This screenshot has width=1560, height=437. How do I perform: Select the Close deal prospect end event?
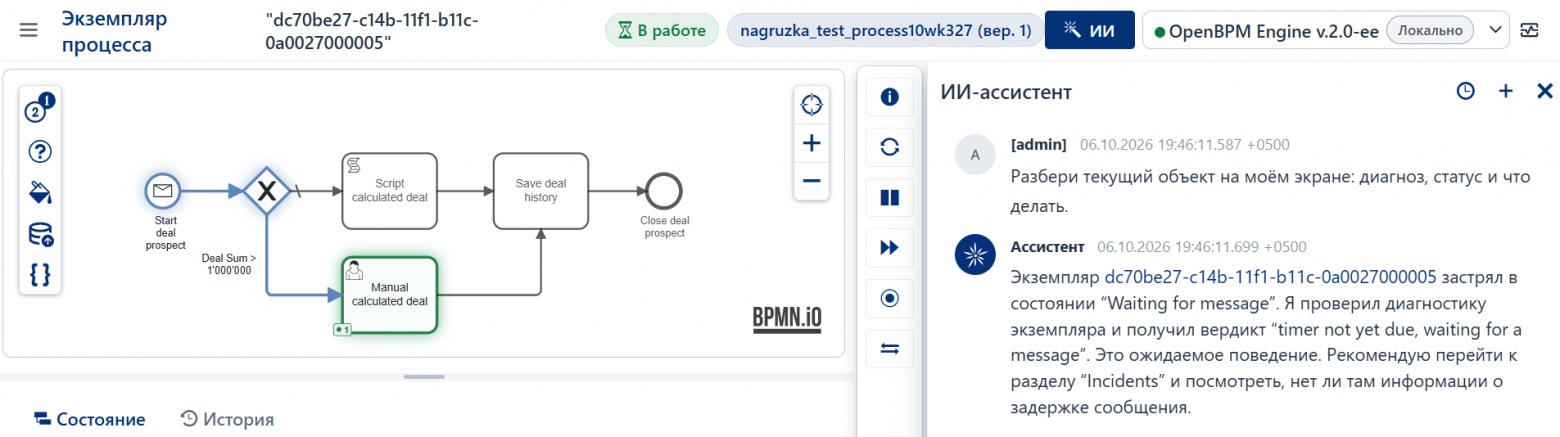click(663, 189)
